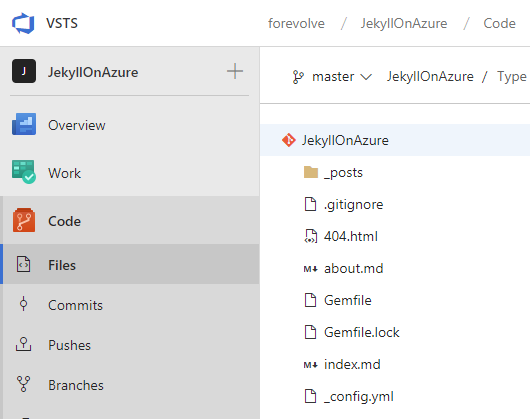This screenshot has height=419, width=530.
Task: Click the branch icon beside master
Action: pos(298,77)
